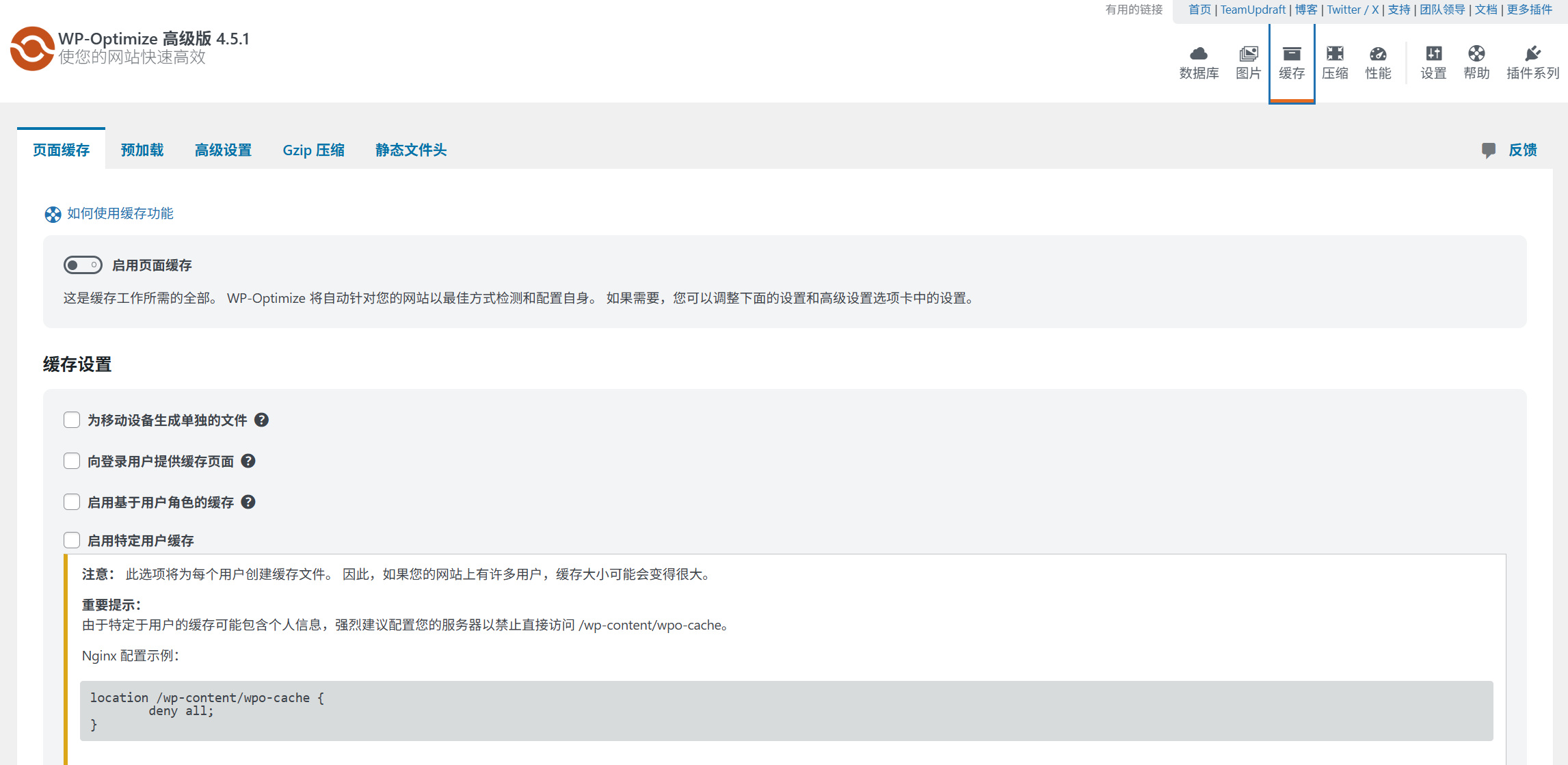
Task: Switch to the 高级设置 tab
Action: 224,150
